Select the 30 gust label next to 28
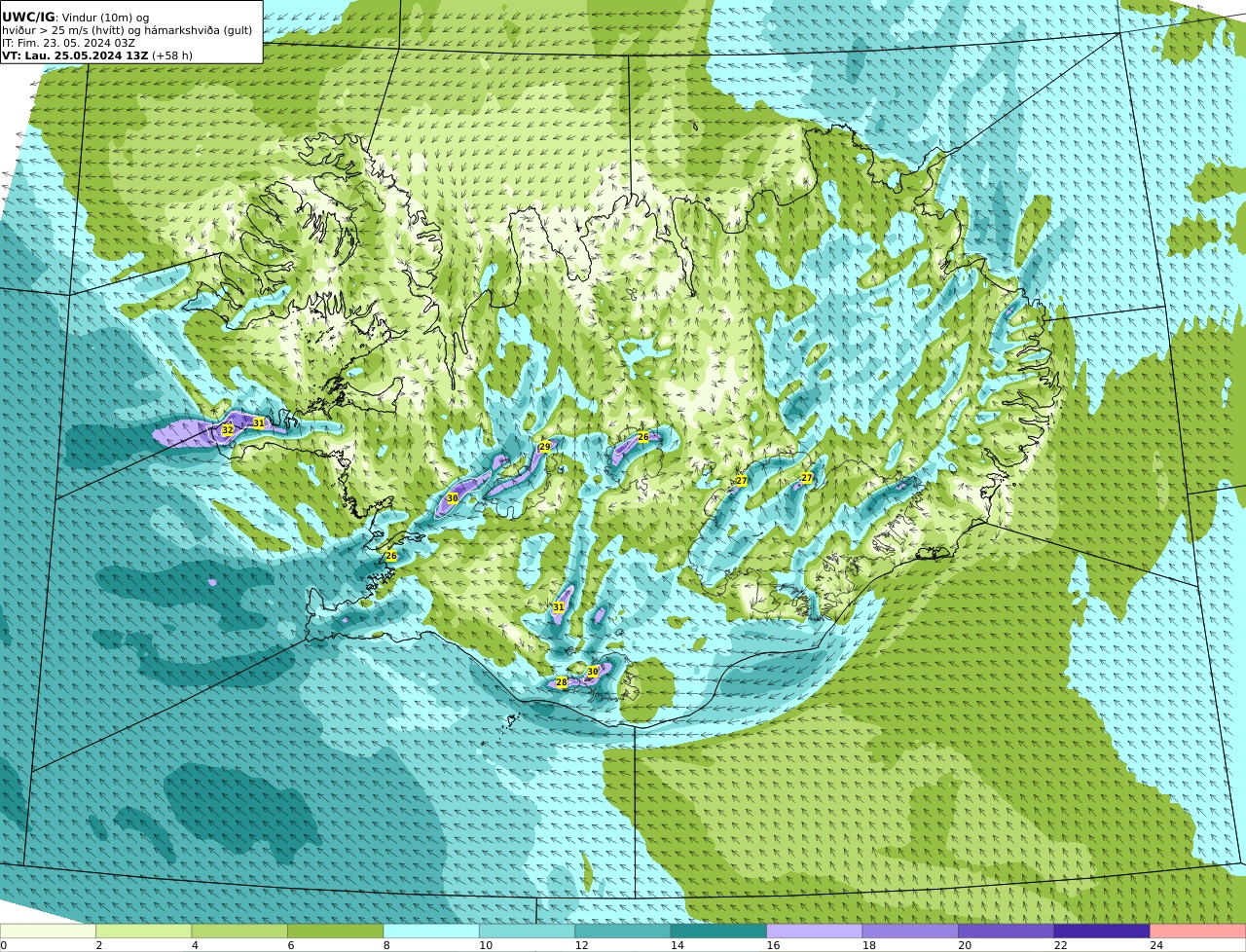The image size is (1246, 952). coord(592,672)
